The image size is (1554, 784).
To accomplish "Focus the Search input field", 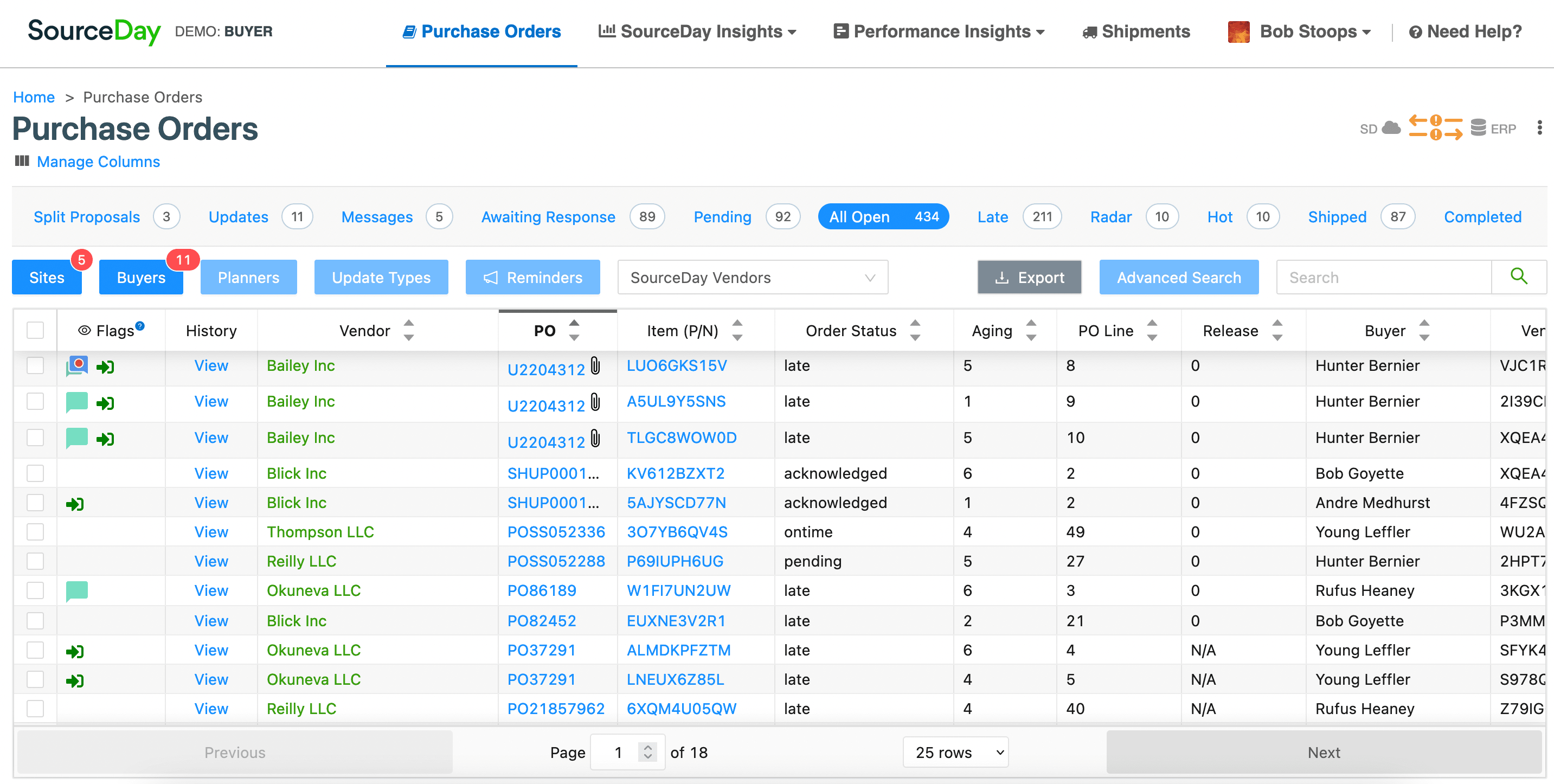I will [x=1384, y=278].
